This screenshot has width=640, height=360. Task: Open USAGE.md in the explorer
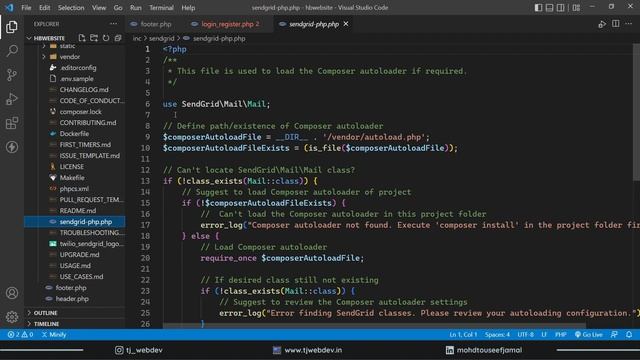pos(75,266)
